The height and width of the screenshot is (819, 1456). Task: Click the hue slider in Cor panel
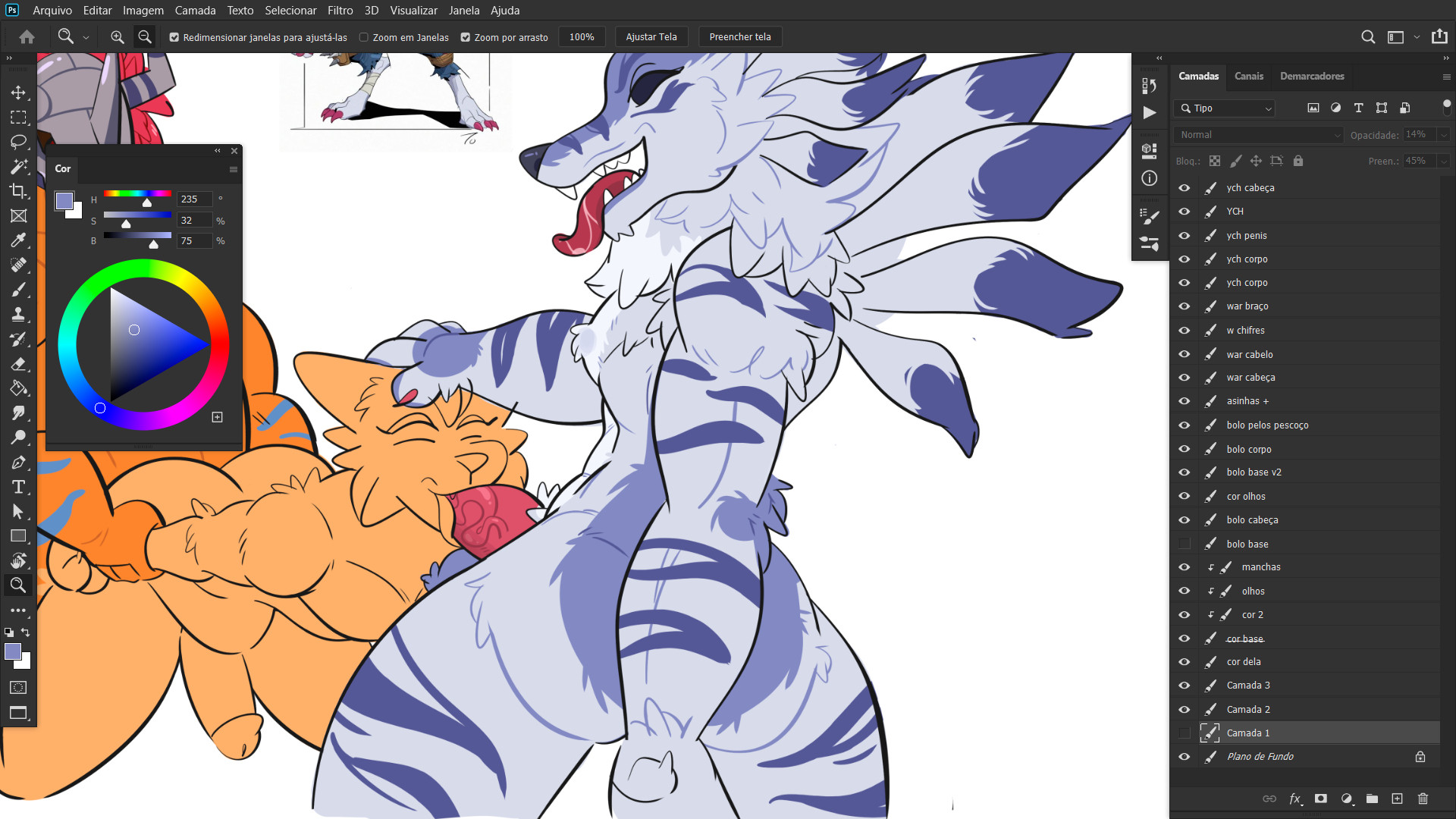click(x=137, y=194)
